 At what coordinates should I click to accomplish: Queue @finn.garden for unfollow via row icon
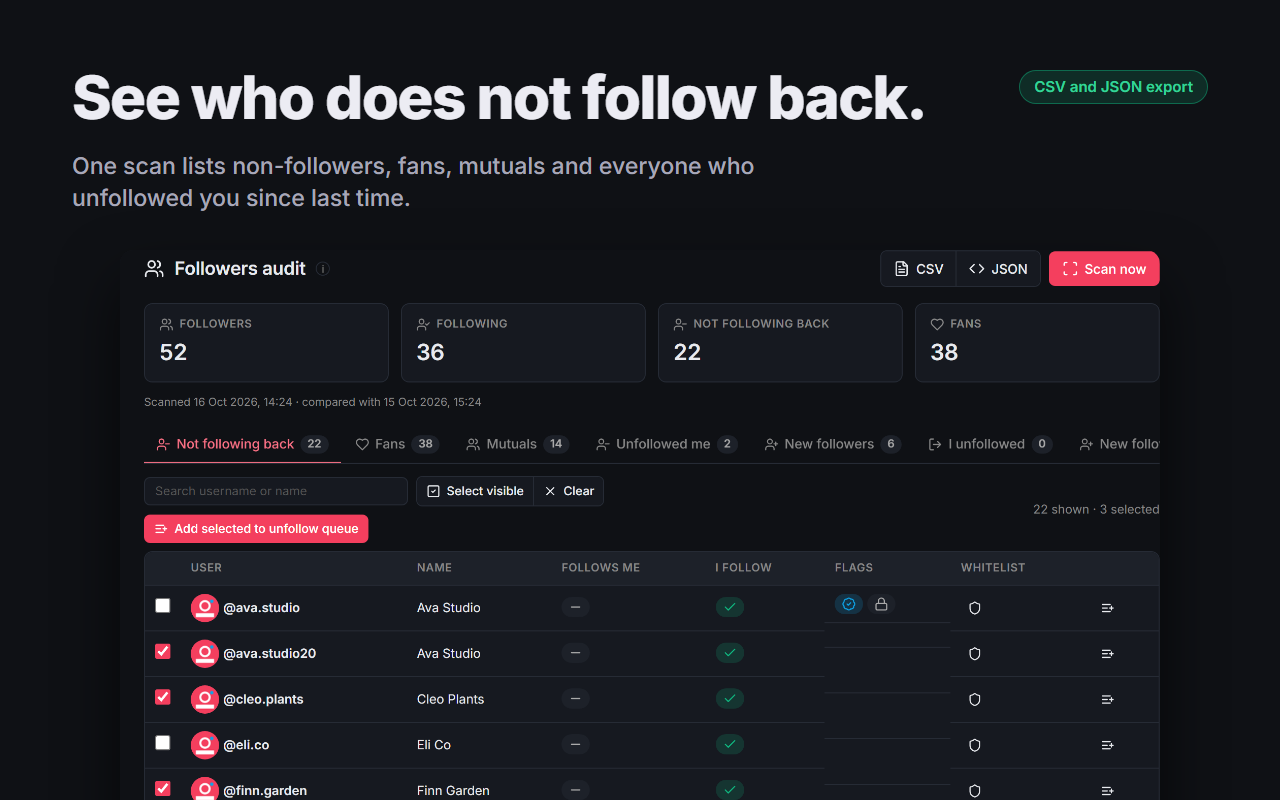pos(1107,791)
